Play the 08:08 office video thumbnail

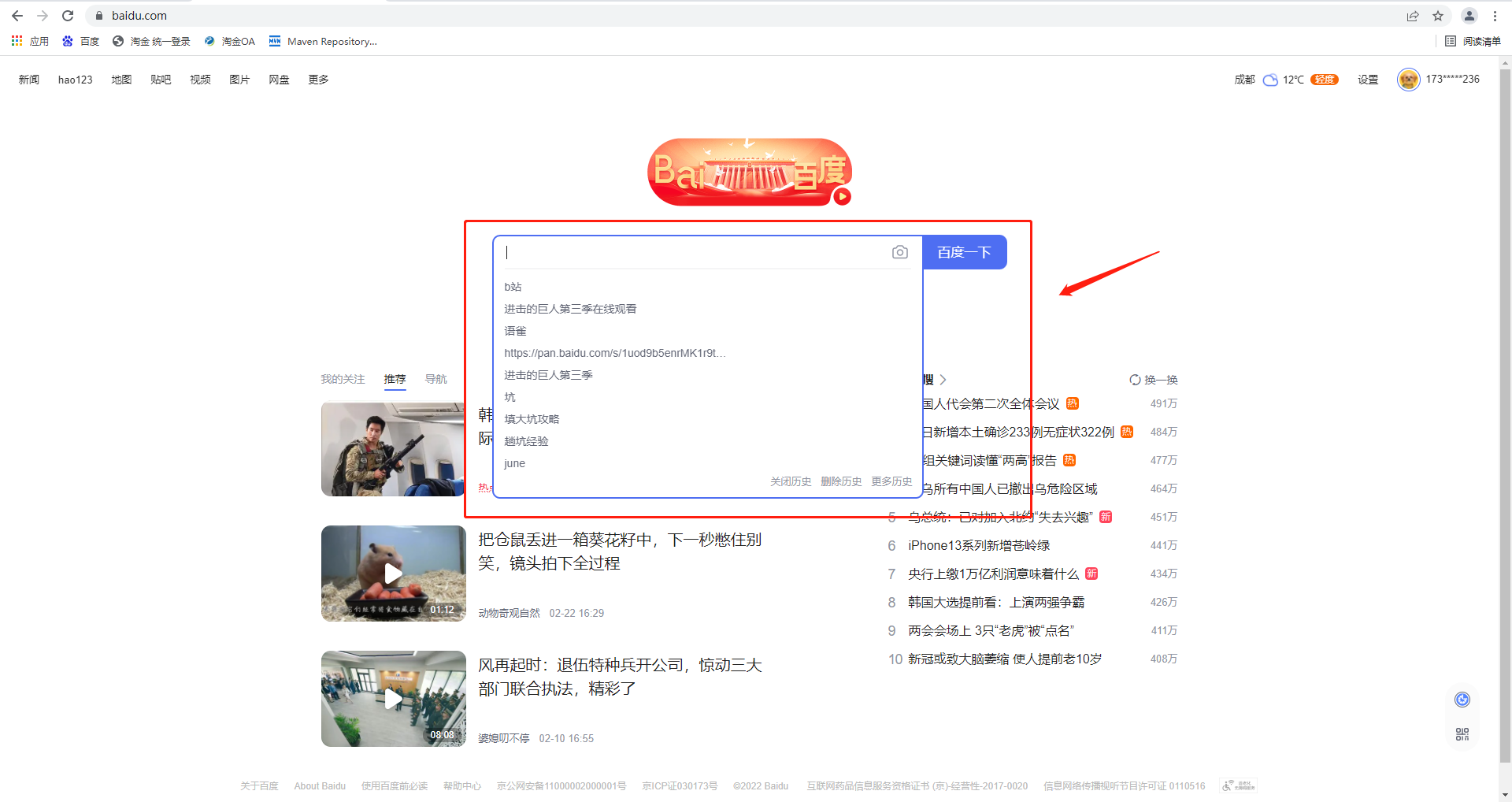pos(393,699)
